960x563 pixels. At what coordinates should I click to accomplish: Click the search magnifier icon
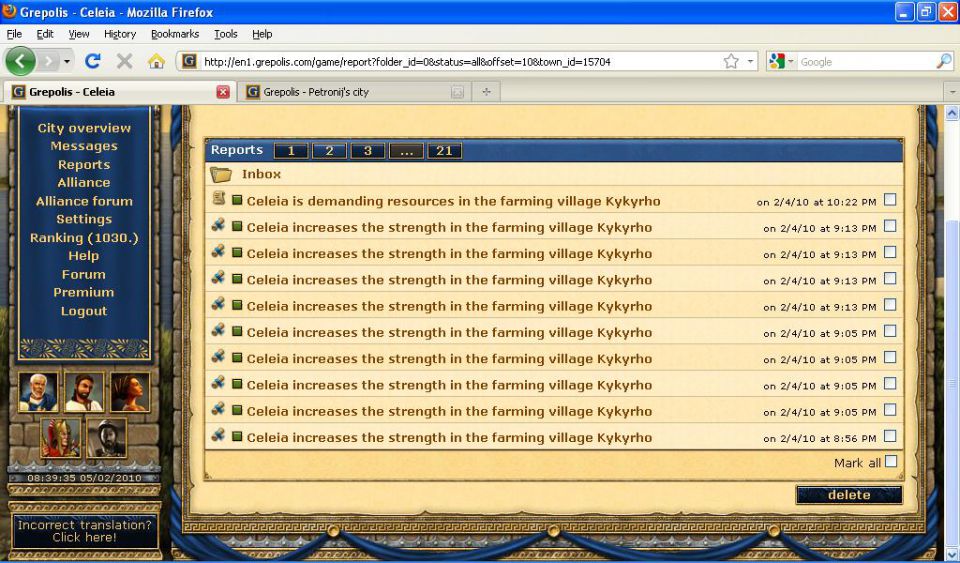pos(944,61)
